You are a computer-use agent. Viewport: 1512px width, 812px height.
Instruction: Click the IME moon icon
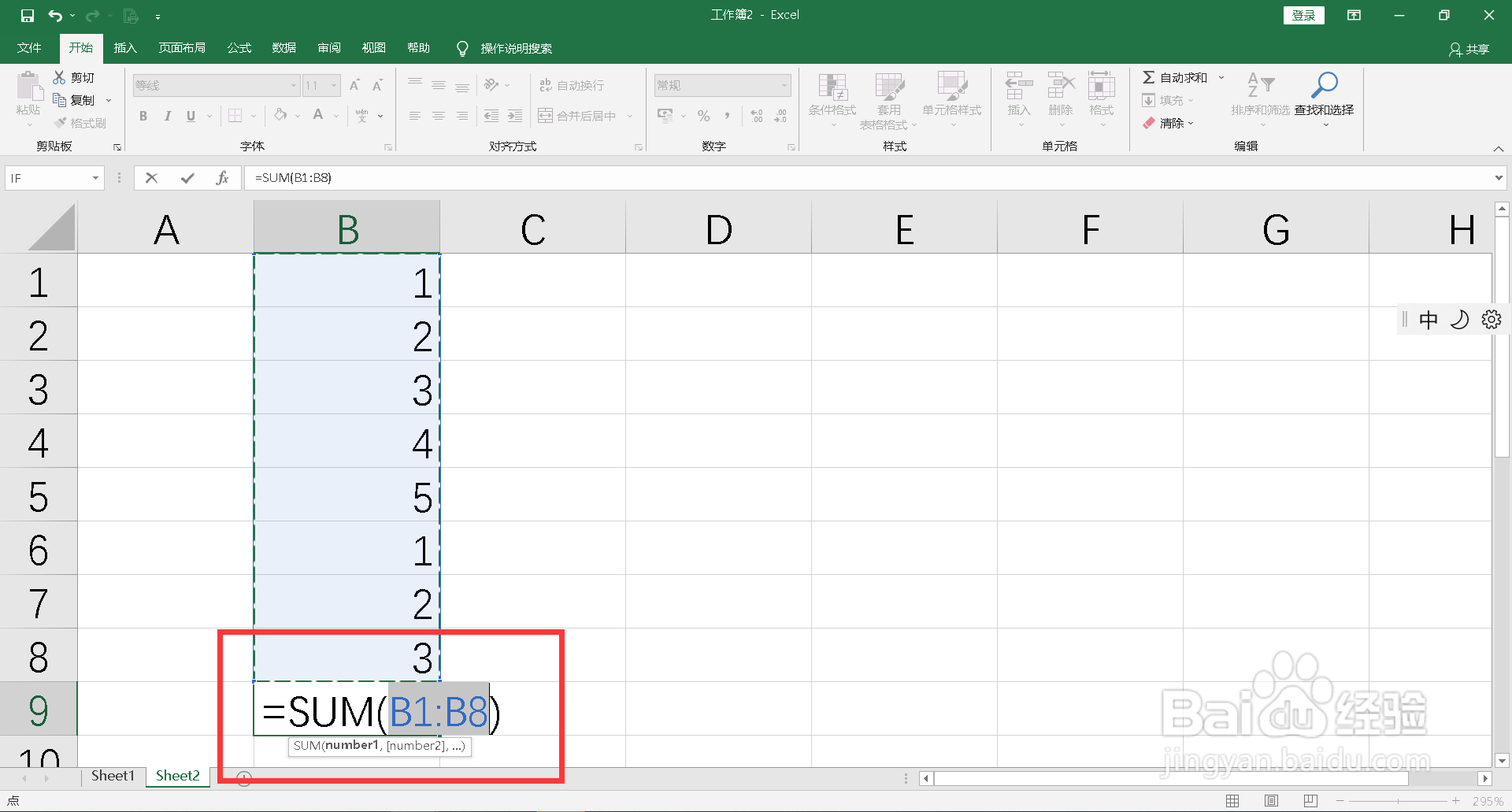point(1459,319)
